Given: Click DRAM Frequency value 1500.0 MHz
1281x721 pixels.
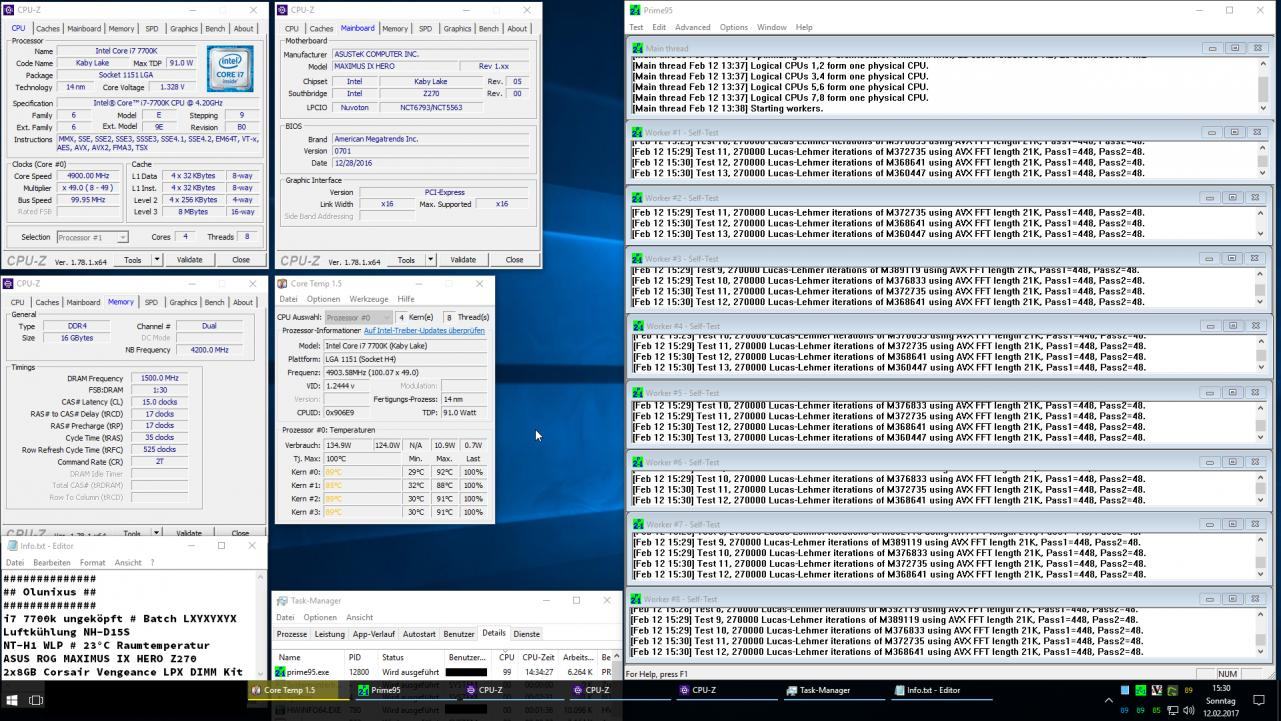Looking at the screenshot, I should coord(159,378).
